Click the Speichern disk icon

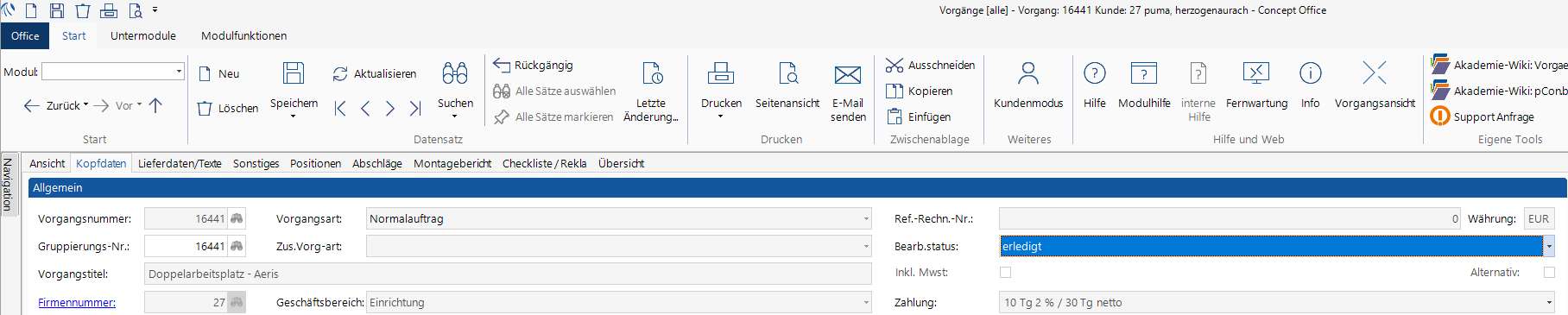[x=294, y=73]
